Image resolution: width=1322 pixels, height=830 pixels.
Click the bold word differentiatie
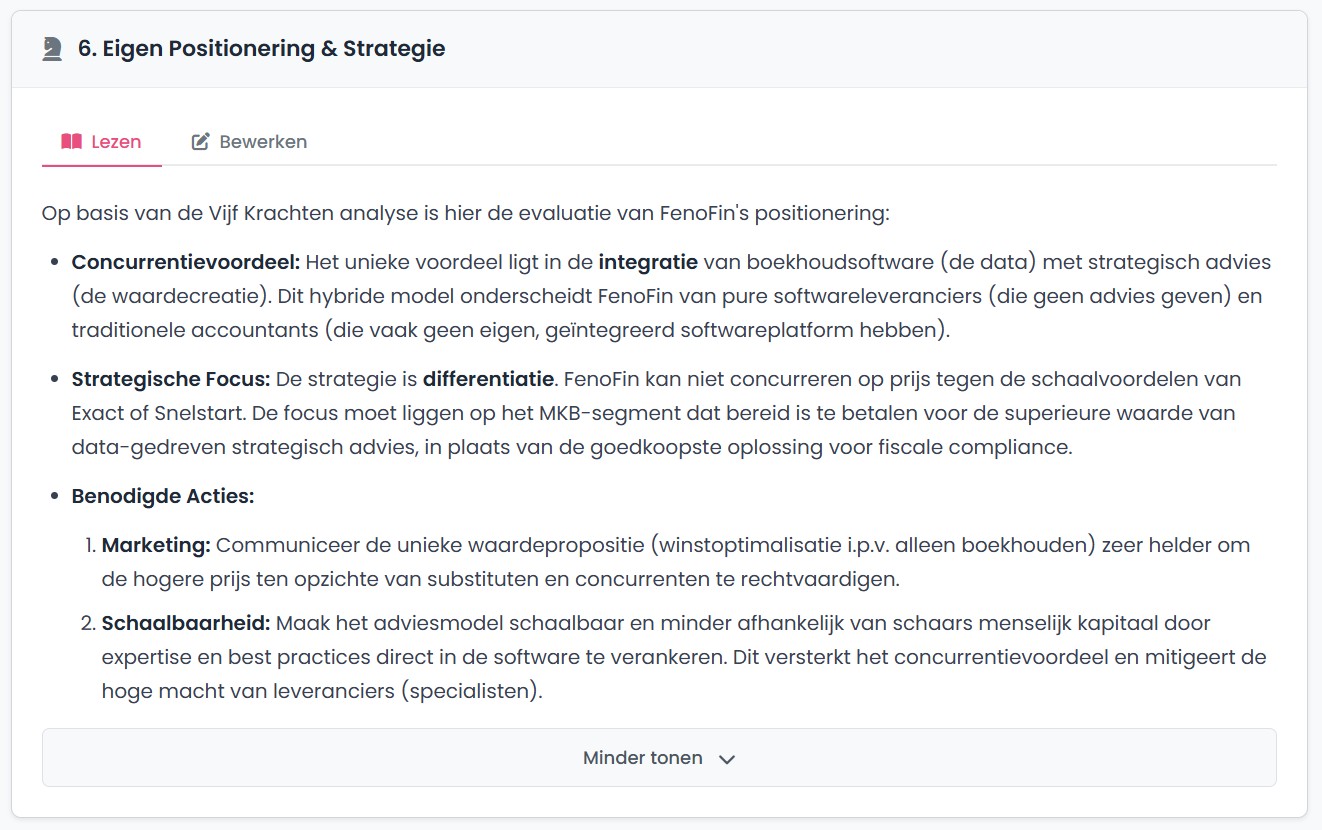pyautogui.click(x=485, y=379)
